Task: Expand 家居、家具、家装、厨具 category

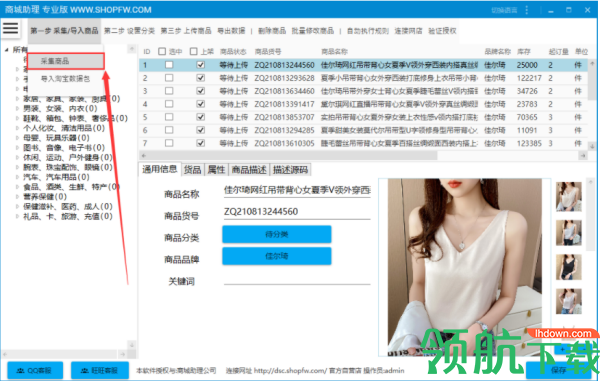Action: [x=17, y=99]
